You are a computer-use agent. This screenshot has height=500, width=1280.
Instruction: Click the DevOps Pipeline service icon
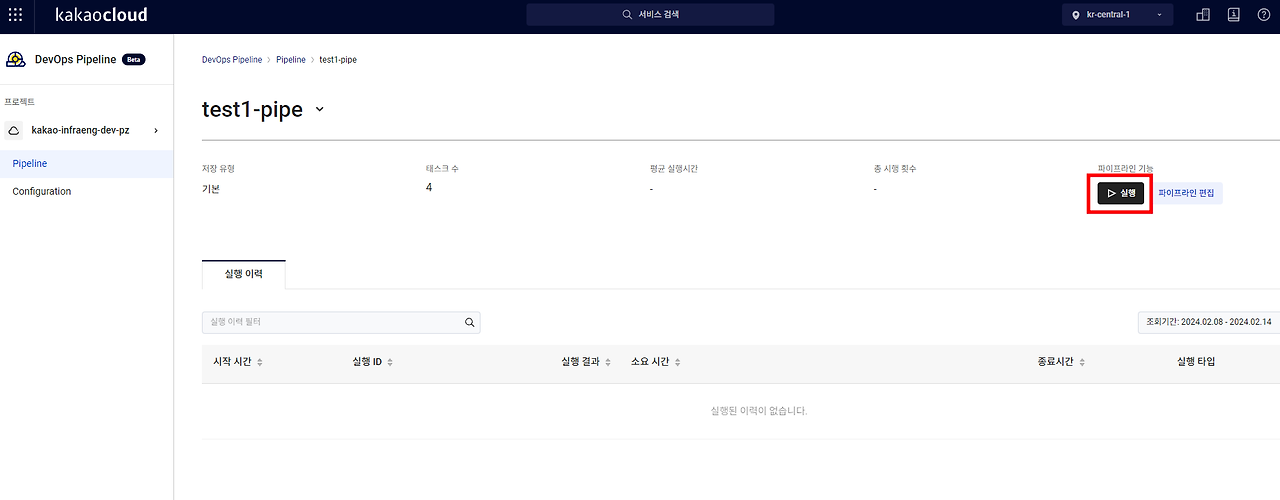click(16, 60)
